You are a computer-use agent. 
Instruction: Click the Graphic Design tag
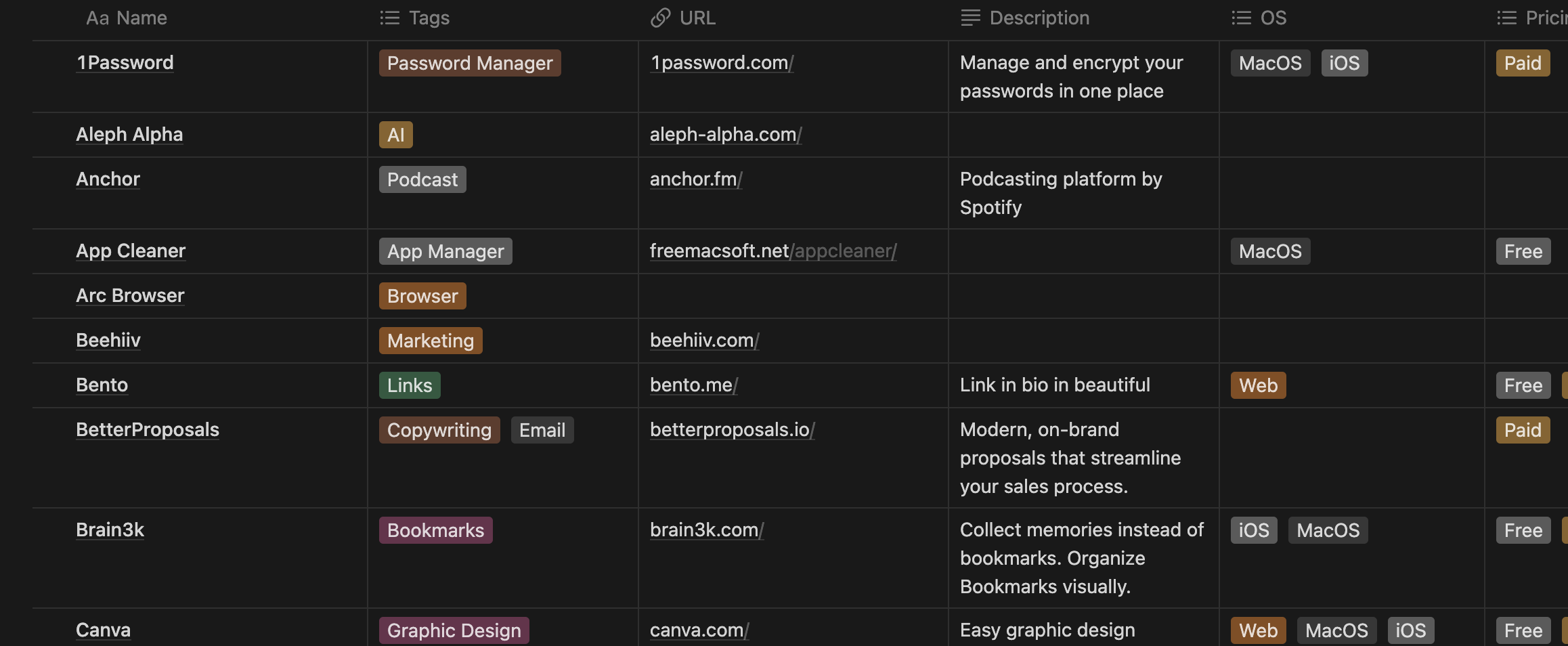(454, 630)
